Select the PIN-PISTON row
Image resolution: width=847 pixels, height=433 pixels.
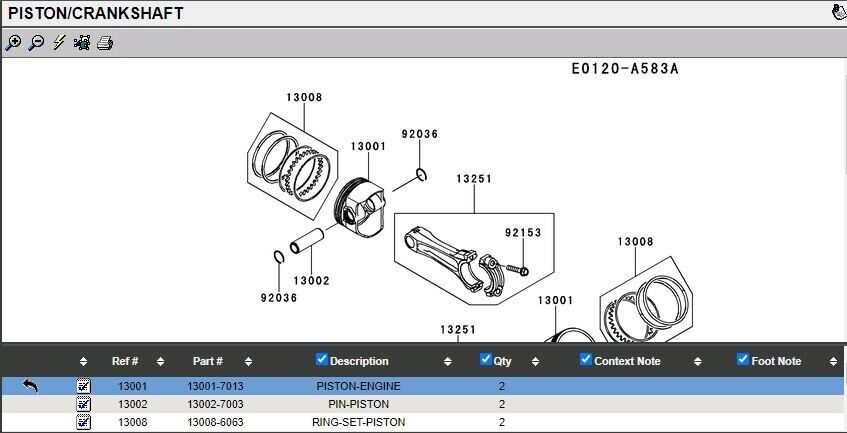[x=358, y=404]
